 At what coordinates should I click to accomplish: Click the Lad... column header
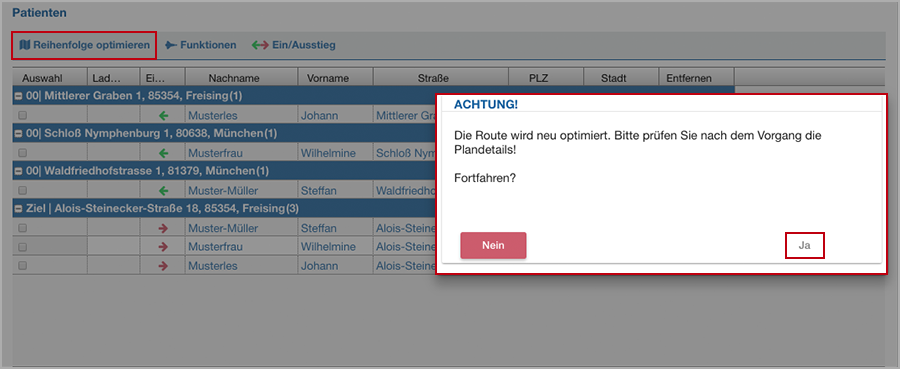[114, 78]
